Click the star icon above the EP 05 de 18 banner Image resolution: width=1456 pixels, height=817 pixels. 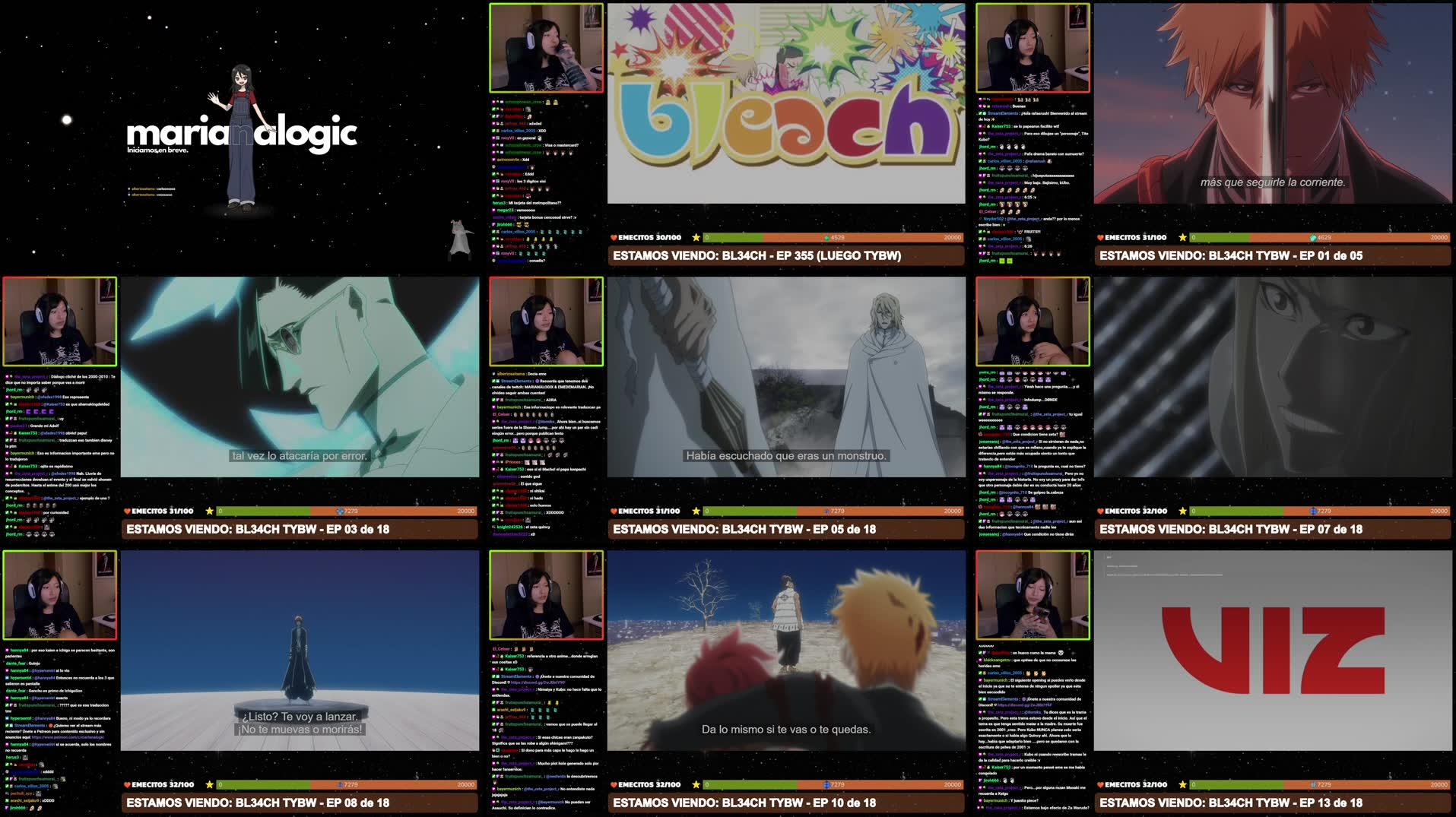[x=696, y=511]
